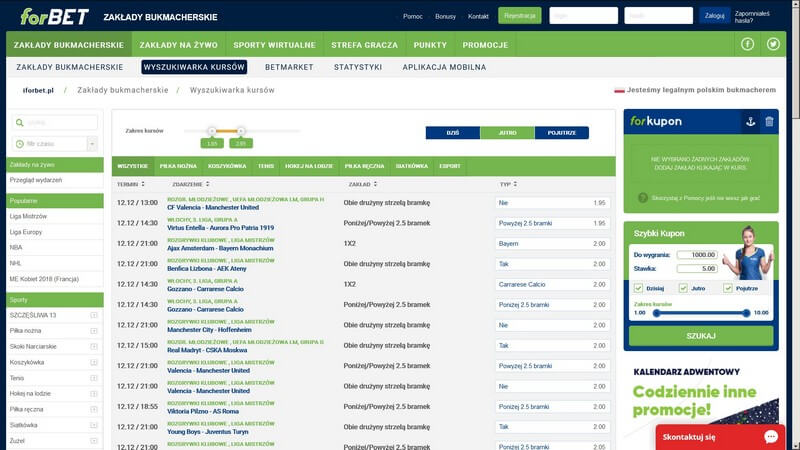Screen dimensions: 800x450
Task: Open PUNKTY main menu
Action: point(430,45)
